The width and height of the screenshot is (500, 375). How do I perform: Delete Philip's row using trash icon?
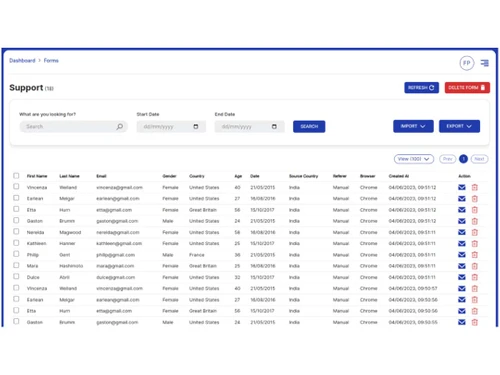(x=475, y=255)
